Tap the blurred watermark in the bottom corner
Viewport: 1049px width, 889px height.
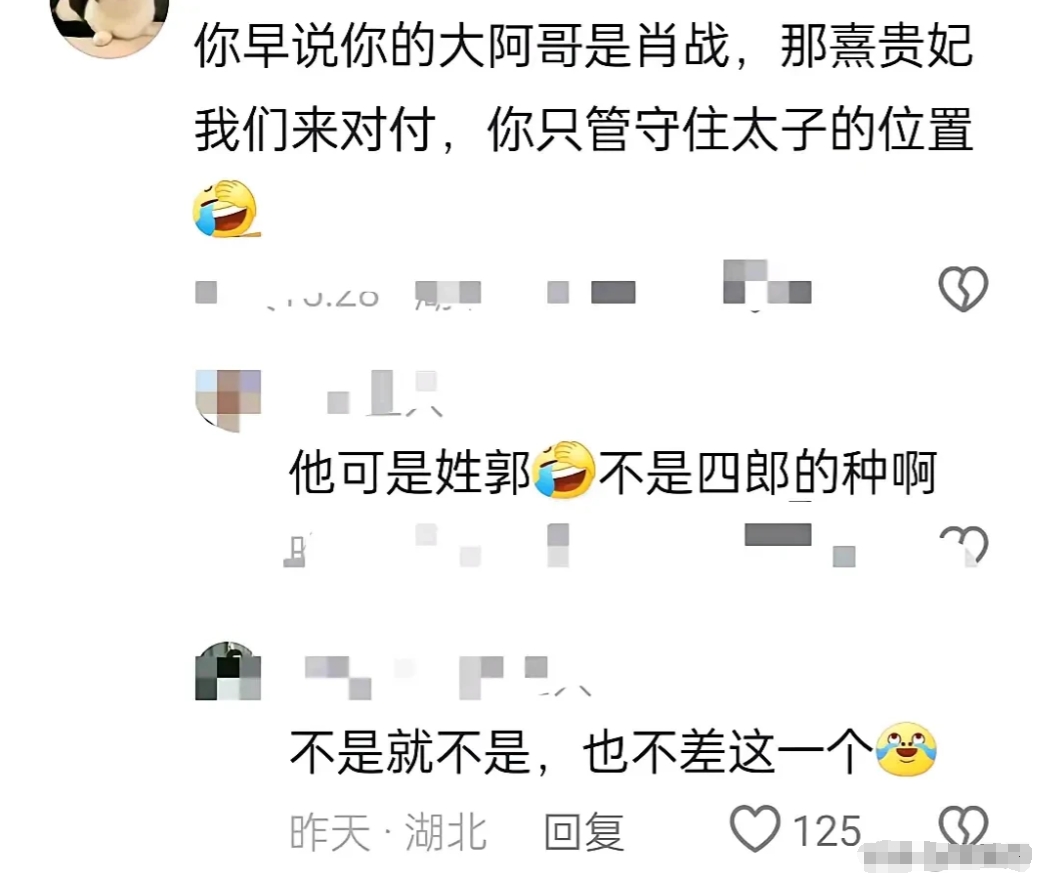click(947, 857)
